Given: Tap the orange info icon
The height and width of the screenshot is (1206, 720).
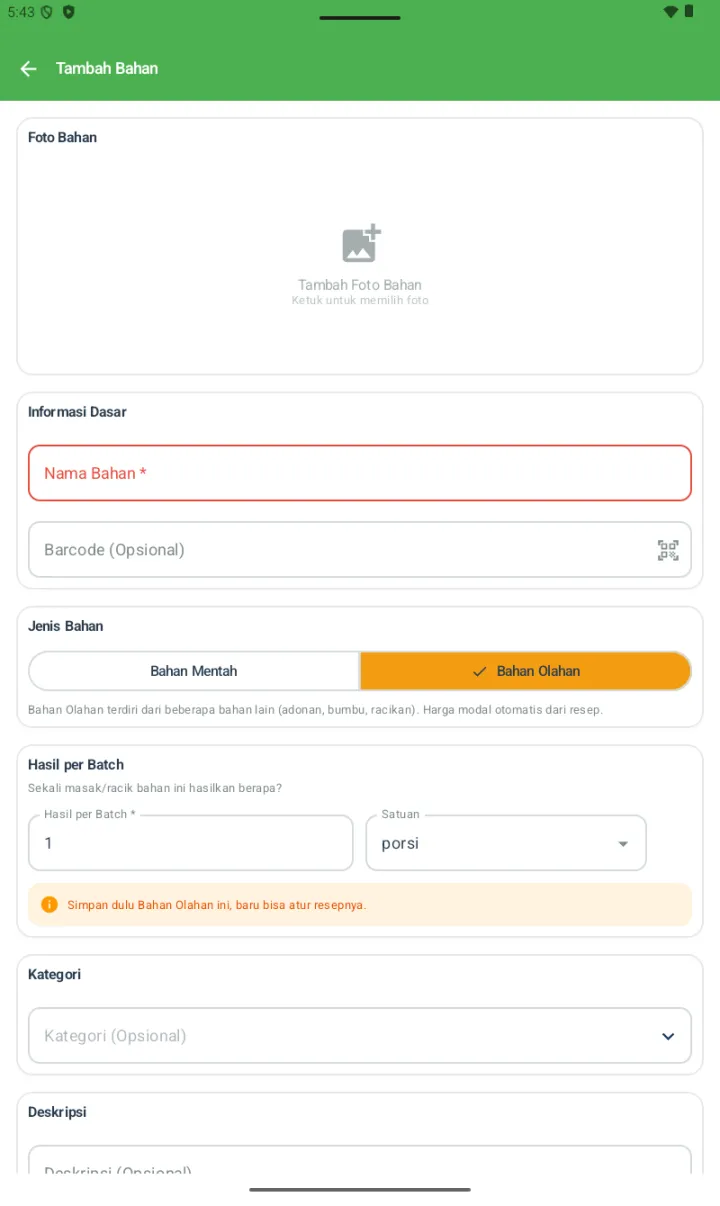Looking at the screenshot, I should pyautogui.click(x=49, y=904).
